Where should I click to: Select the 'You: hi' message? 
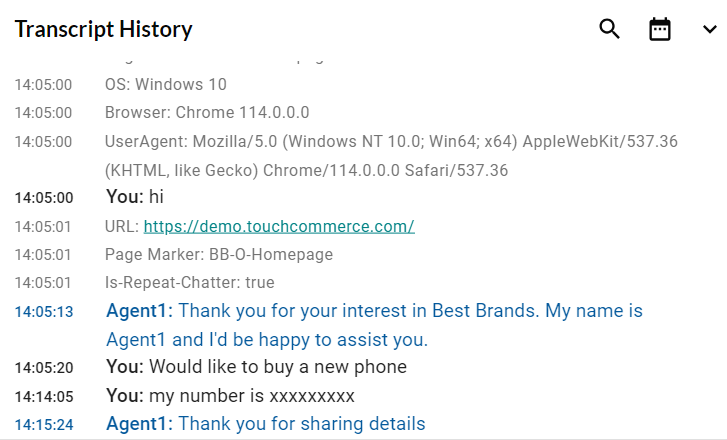(x=135, y=198)
